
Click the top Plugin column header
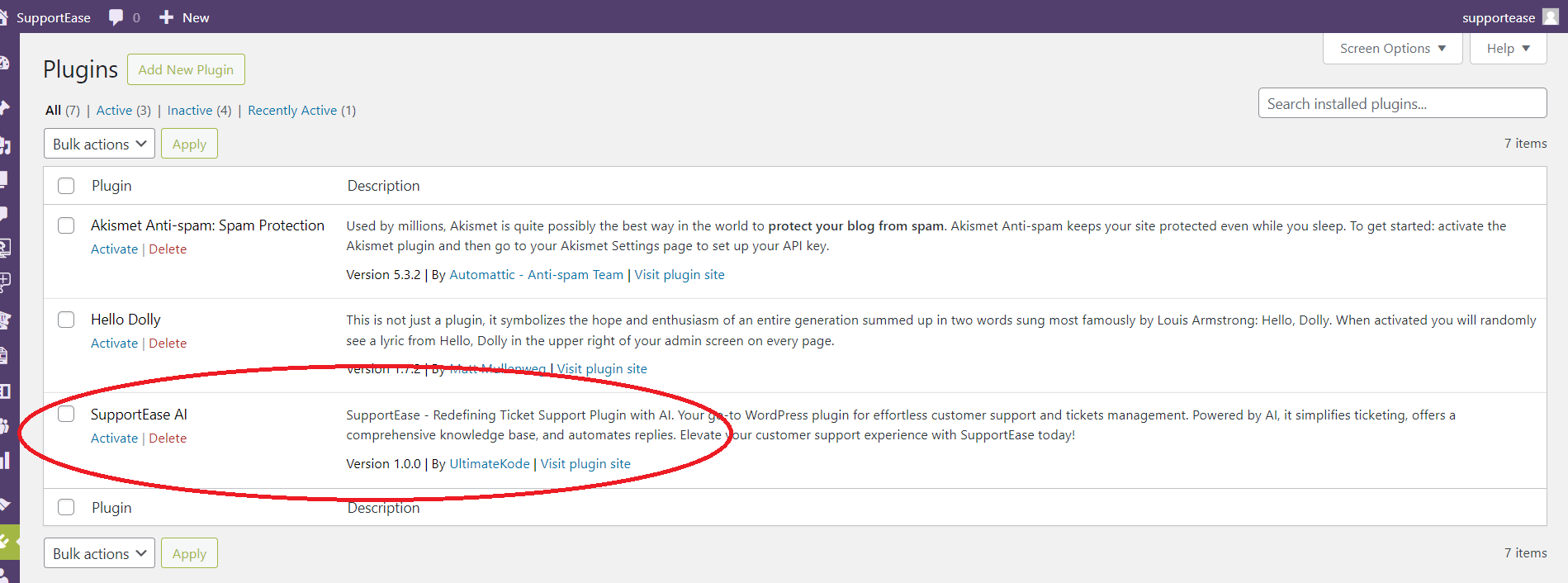[x=111, y=186]
